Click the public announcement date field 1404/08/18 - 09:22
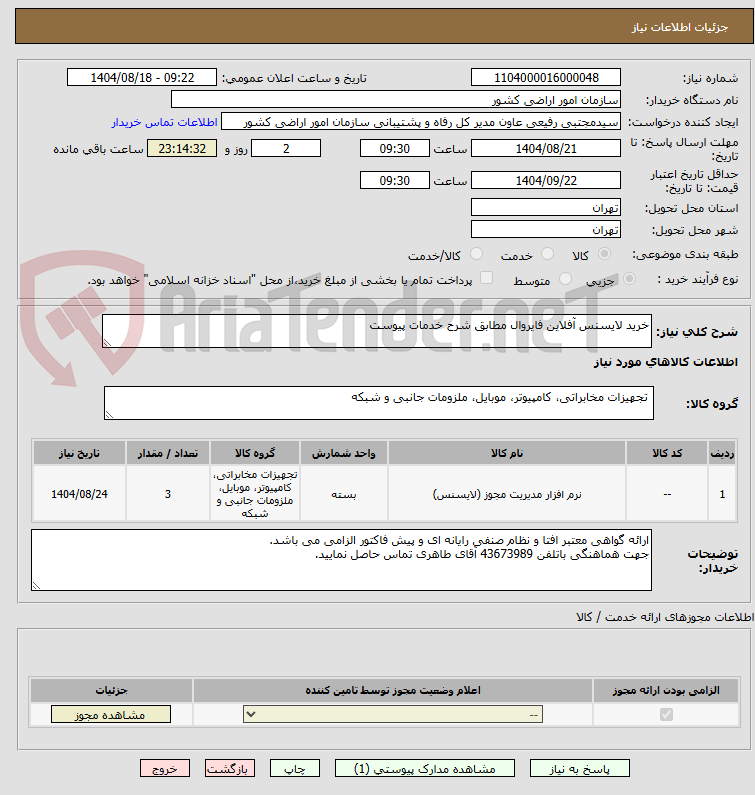 click(142, 78)
